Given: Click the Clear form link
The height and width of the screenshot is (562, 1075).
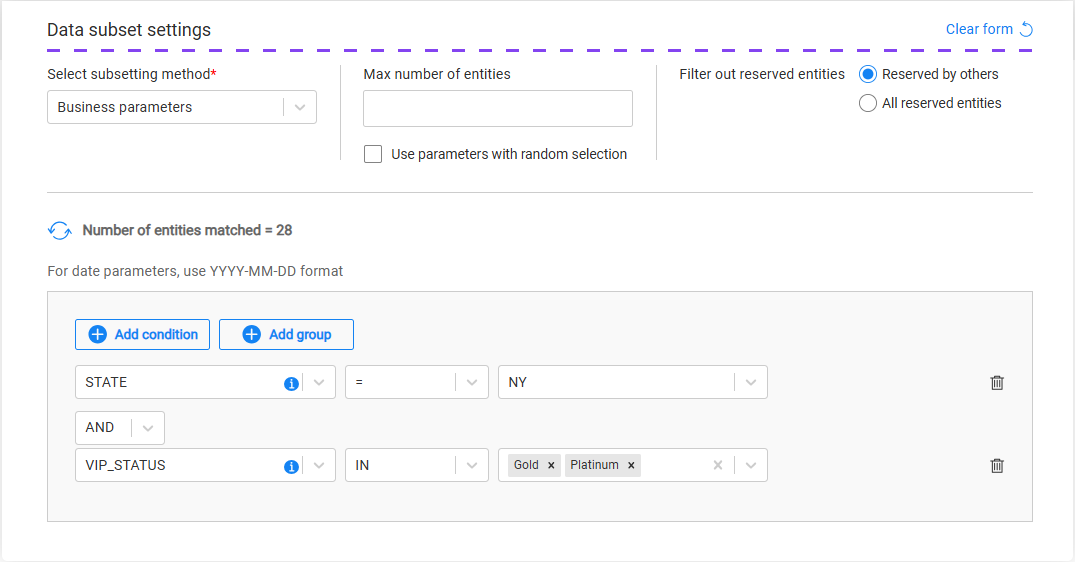Looking at the screenshot, I should pyautogui.click(x=989, y=29).
